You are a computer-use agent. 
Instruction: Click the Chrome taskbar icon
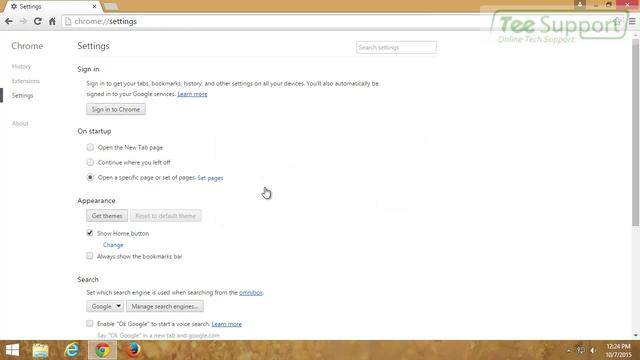pyautogui.click(x=102, y=350)
